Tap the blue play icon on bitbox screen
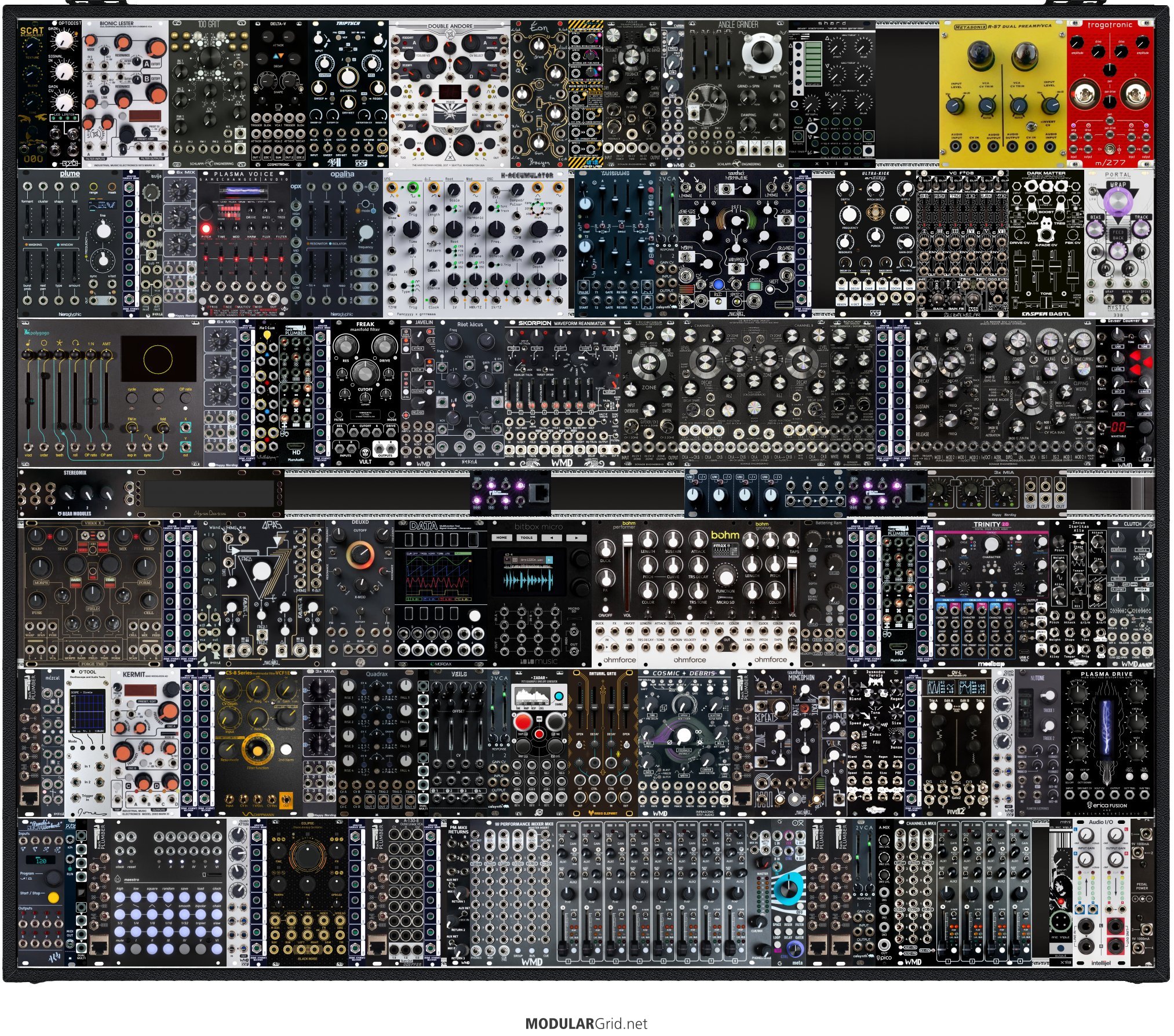Image resolution: width=1174 pixels, height=1036 pixels. point(549,560)
